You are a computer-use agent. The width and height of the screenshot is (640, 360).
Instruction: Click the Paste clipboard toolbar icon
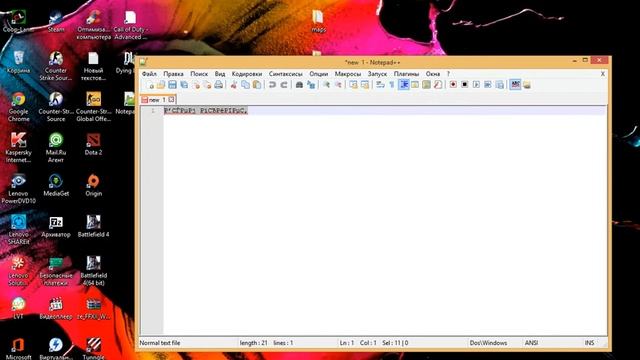click(257, 85)
